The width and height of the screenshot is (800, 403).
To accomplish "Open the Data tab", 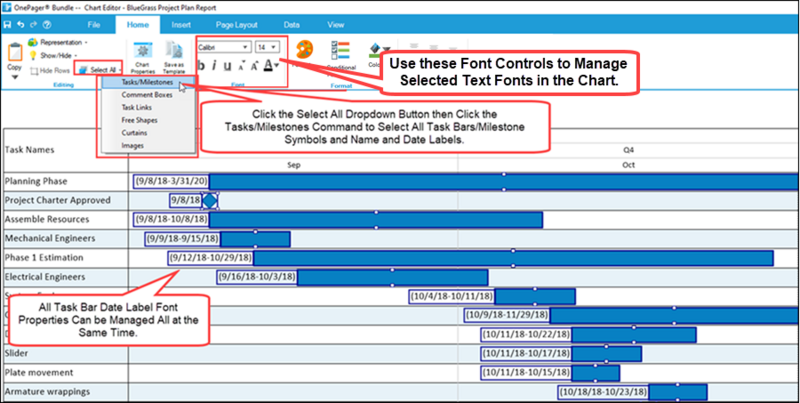I will coord(292,24).
